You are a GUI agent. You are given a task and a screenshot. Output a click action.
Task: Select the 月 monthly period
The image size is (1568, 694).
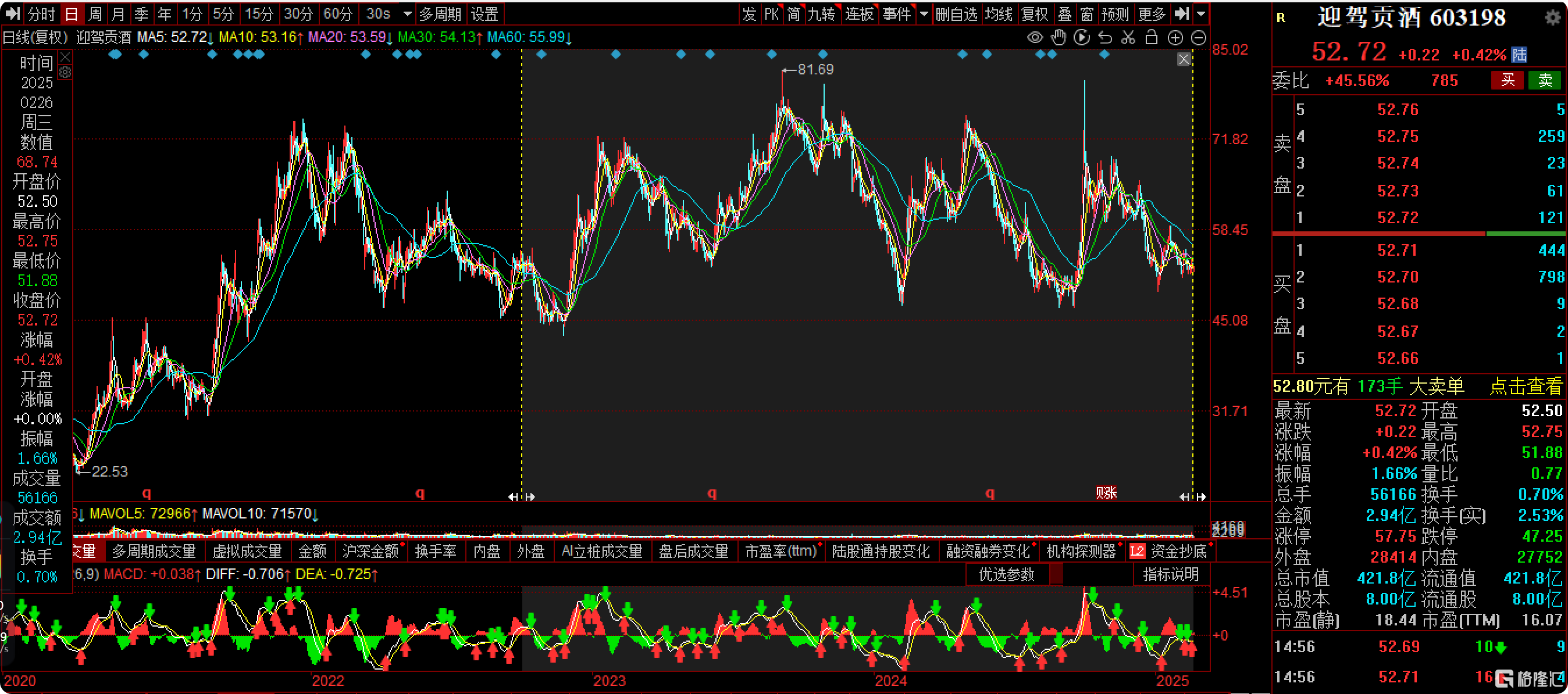(118, 13)
